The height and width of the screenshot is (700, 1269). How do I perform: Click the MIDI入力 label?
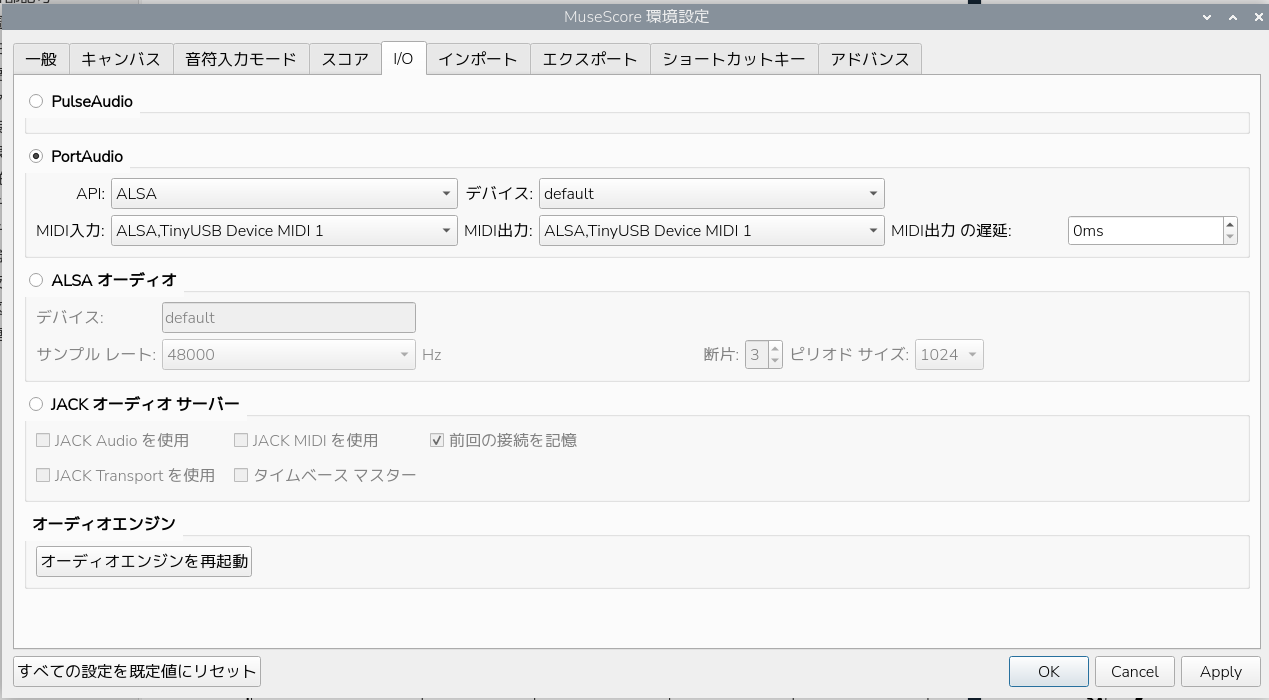(x=70, y=230)
